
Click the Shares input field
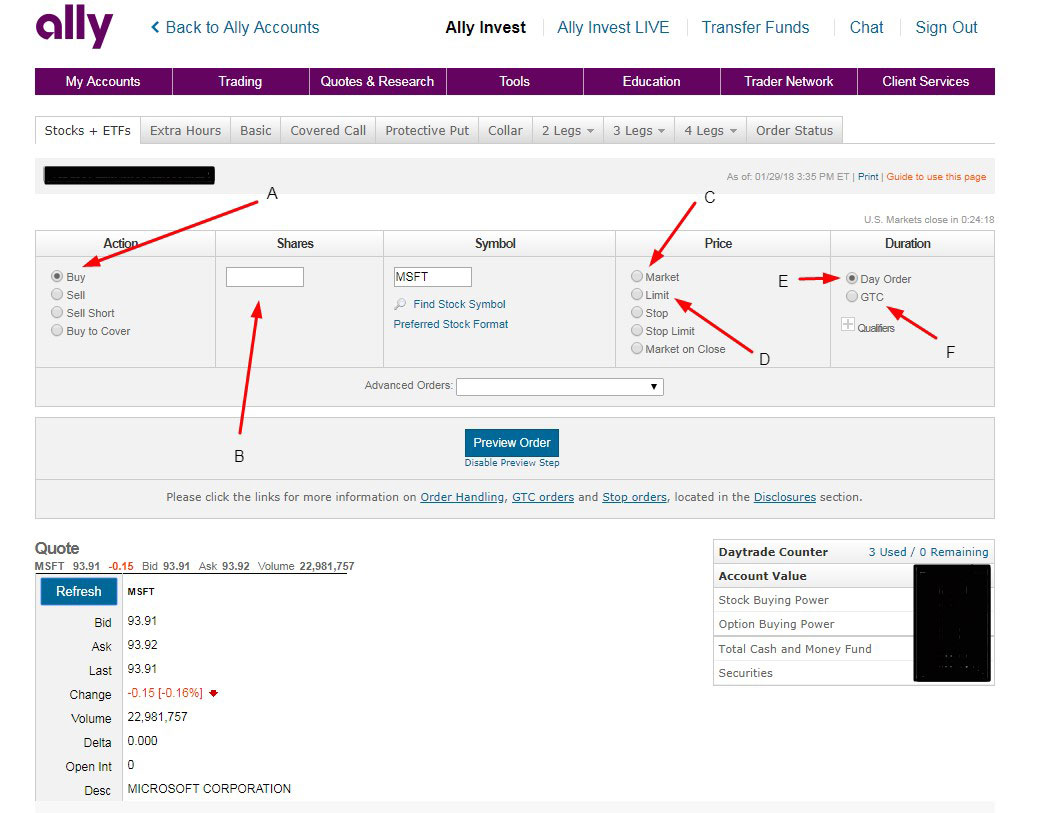click(265, 277)
